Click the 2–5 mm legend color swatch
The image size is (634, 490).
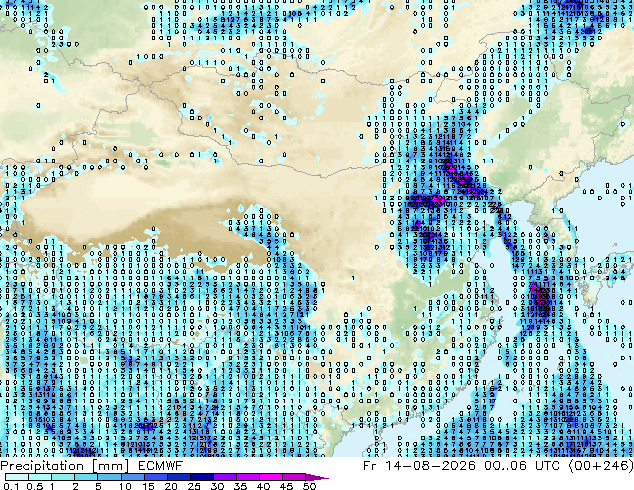pos(86,477)
